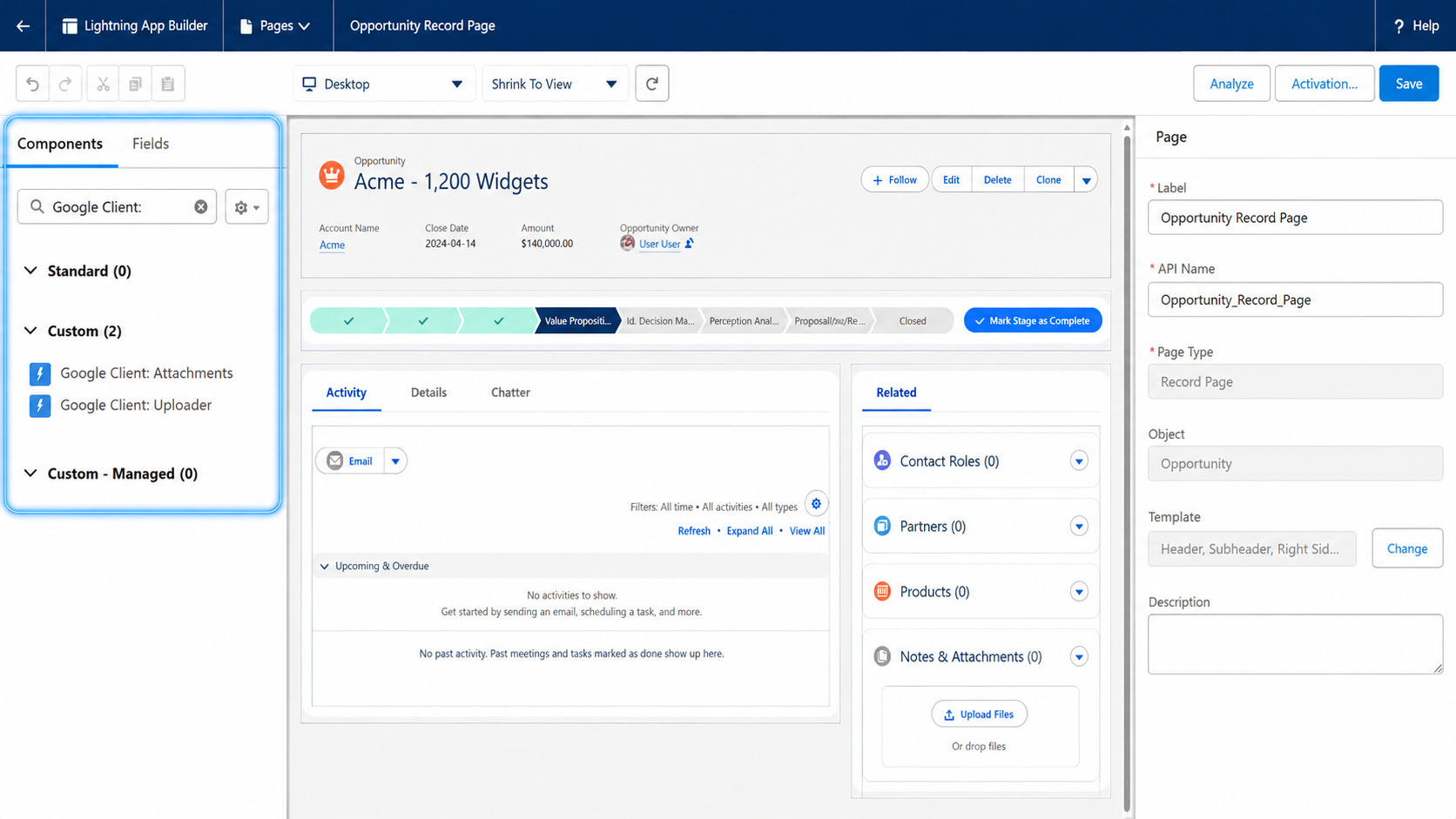The height and width of the screenshot is (819, 1456).
Task: Open the Pages menu
Action: [275, 26]
